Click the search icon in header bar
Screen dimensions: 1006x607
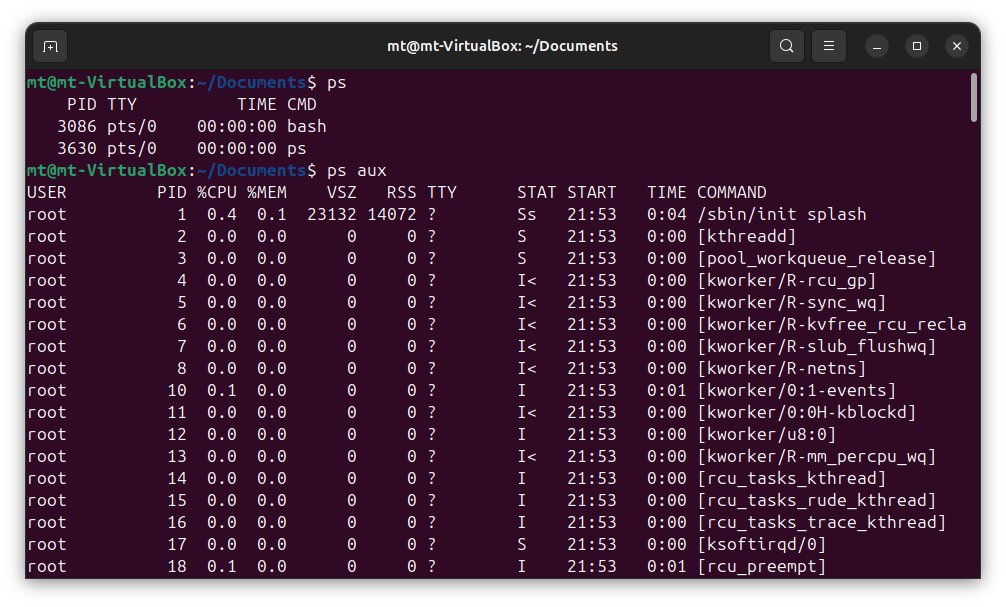click(787, 46)
